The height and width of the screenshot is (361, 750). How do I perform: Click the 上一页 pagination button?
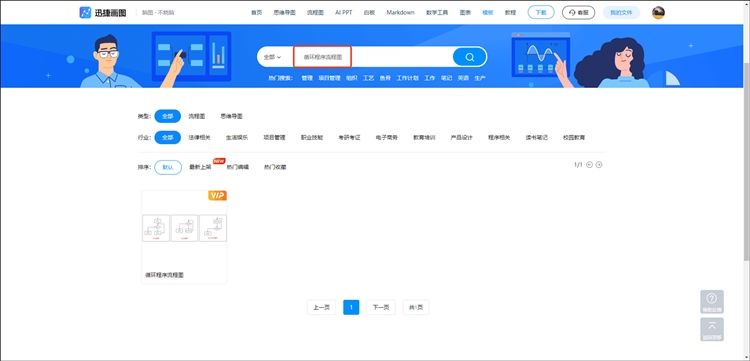click(x=321, y=307)
